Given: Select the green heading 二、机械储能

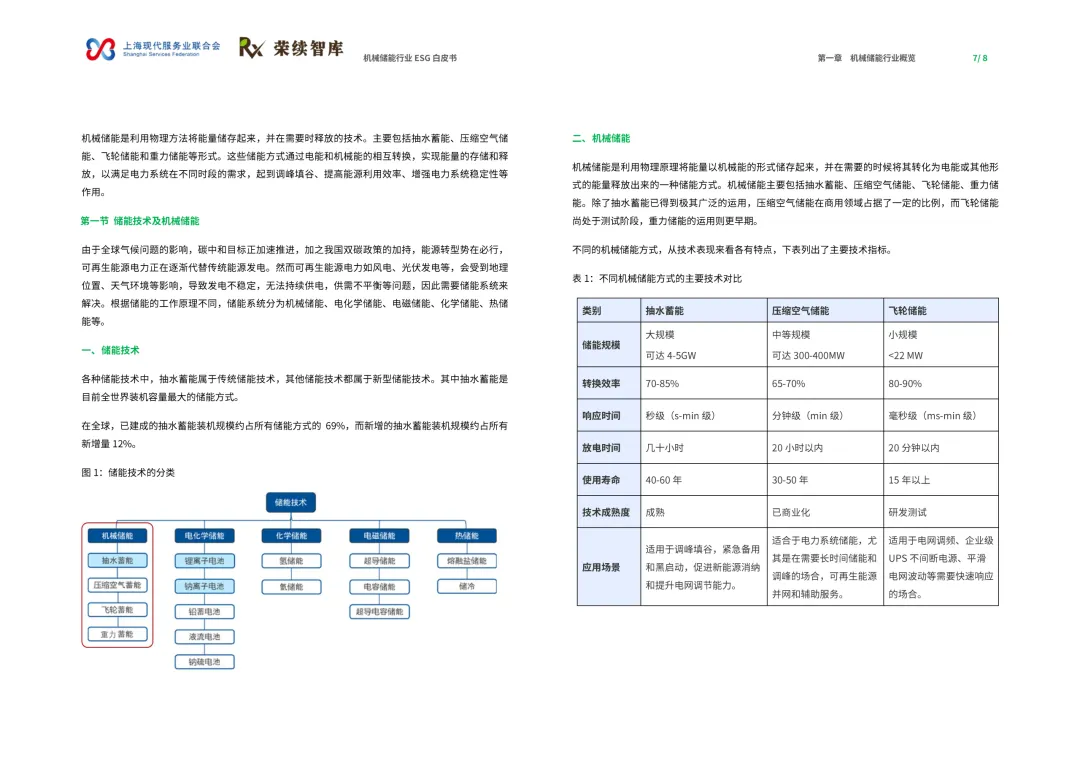Looking at the screenshot, I should tap(601, 138).
